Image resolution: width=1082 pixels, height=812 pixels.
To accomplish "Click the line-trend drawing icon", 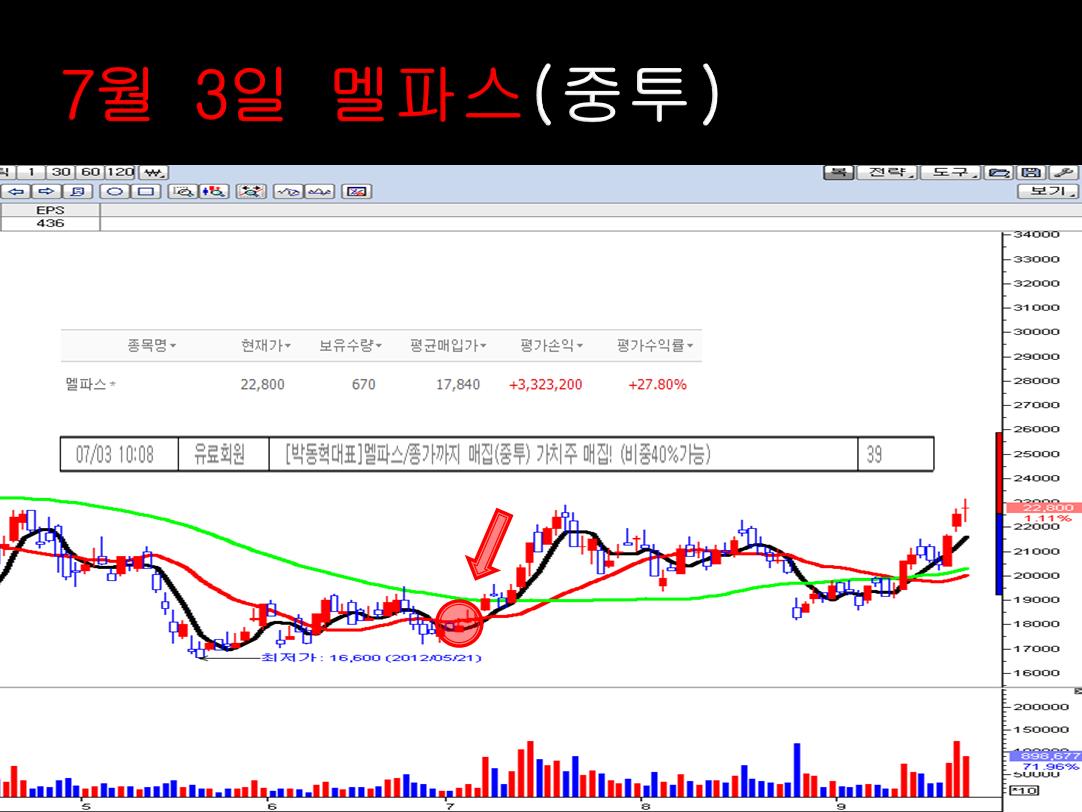I will pos(288,191).
